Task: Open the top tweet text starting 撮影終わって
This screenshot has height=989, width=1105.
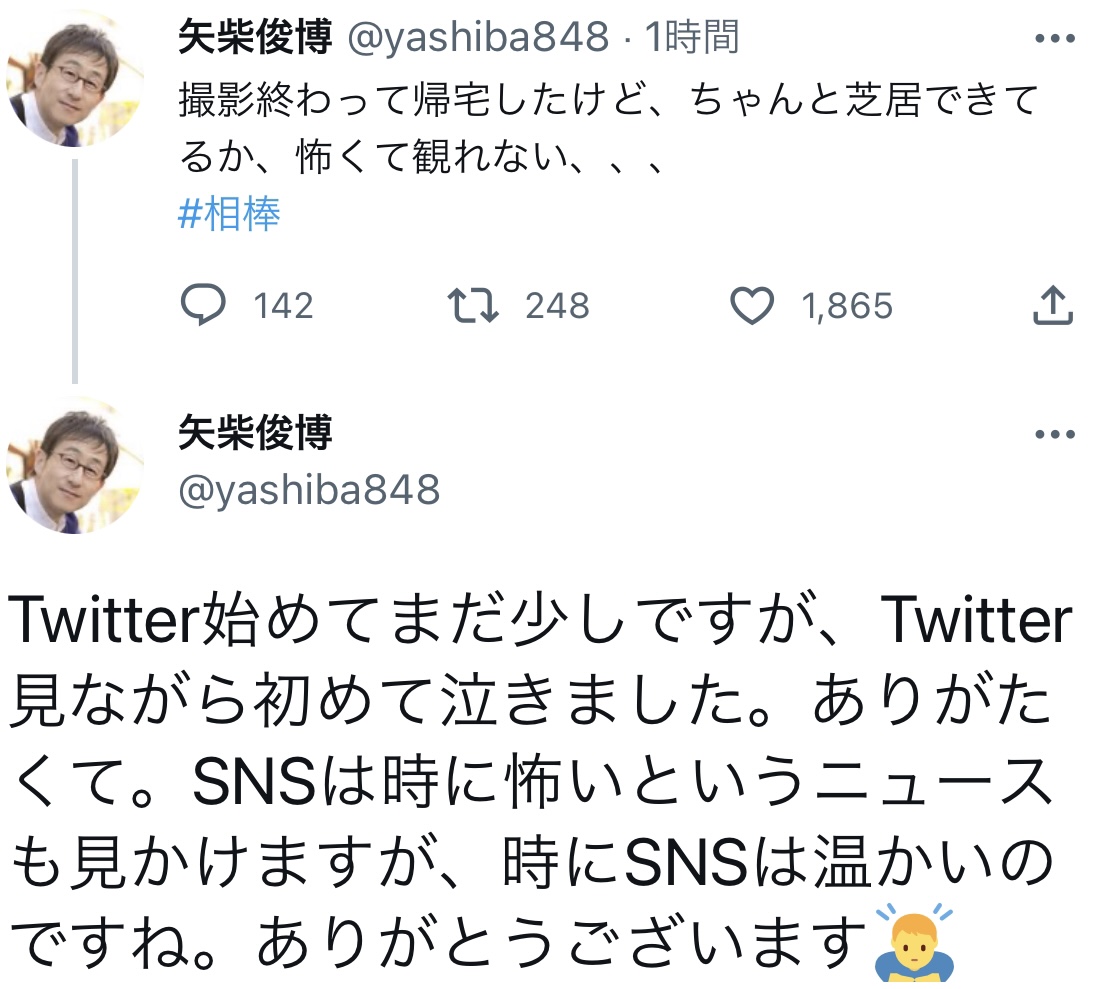Action: [600, 128]
